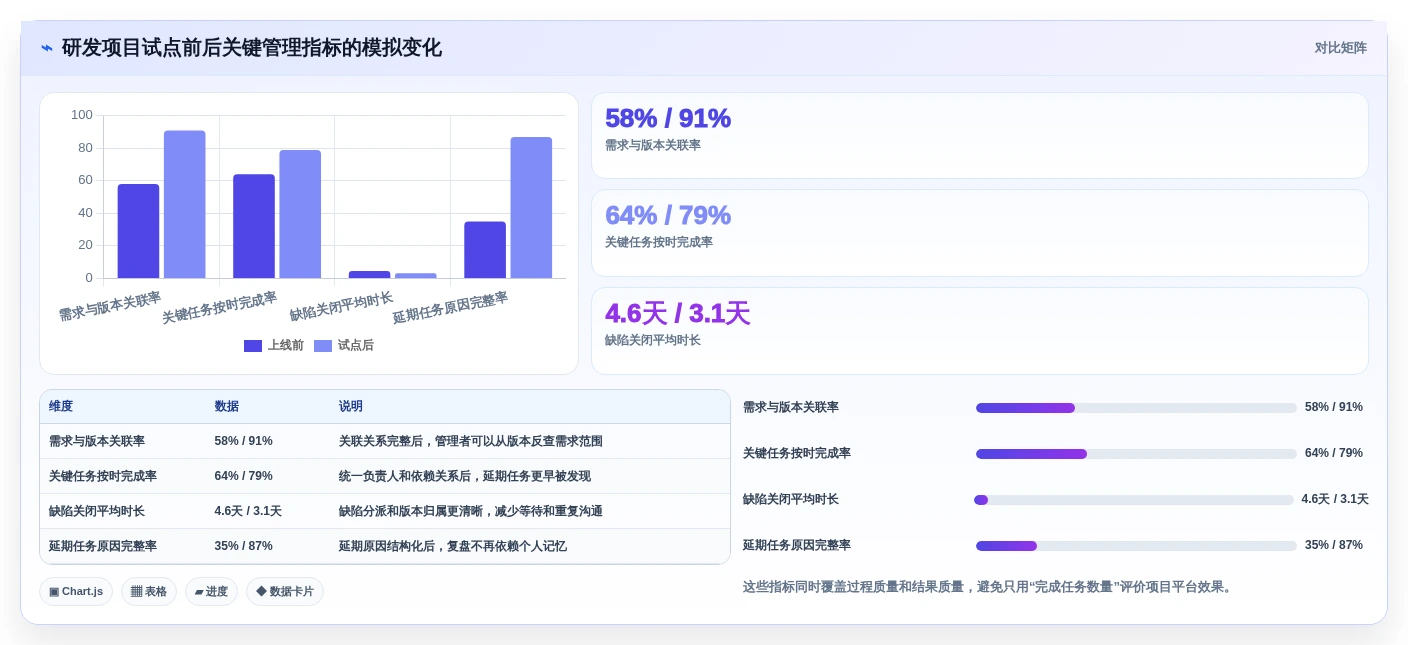The image size is (1408, 645).
Task: Click the dark 上线前 bar for 延期任务原因完整率
Action: pos(485,250)
